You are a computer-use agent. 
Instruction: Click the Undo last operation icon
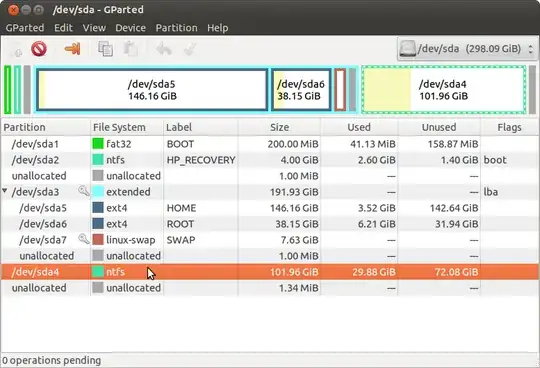pos(164,49)
